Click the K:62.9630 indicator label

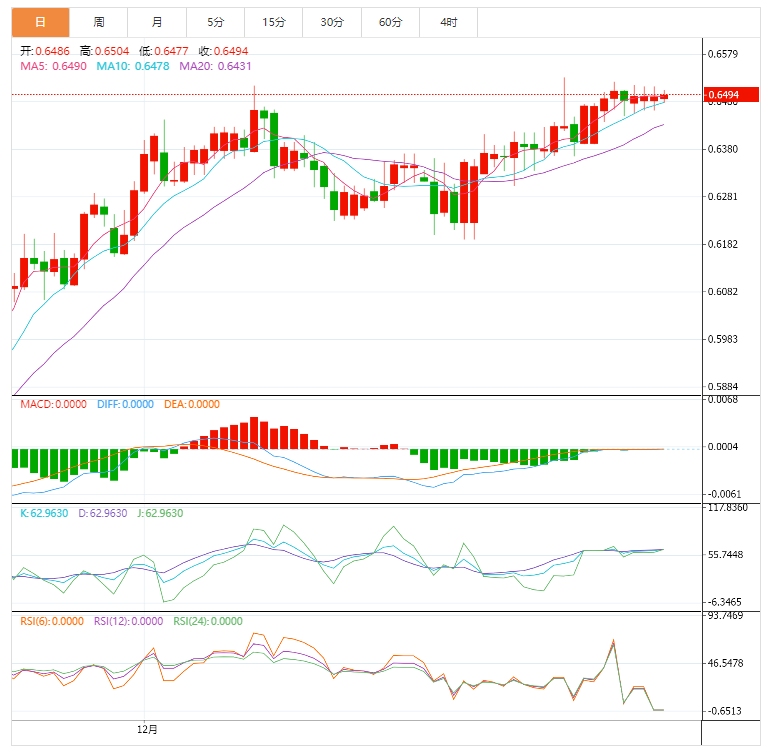[44, 513]
